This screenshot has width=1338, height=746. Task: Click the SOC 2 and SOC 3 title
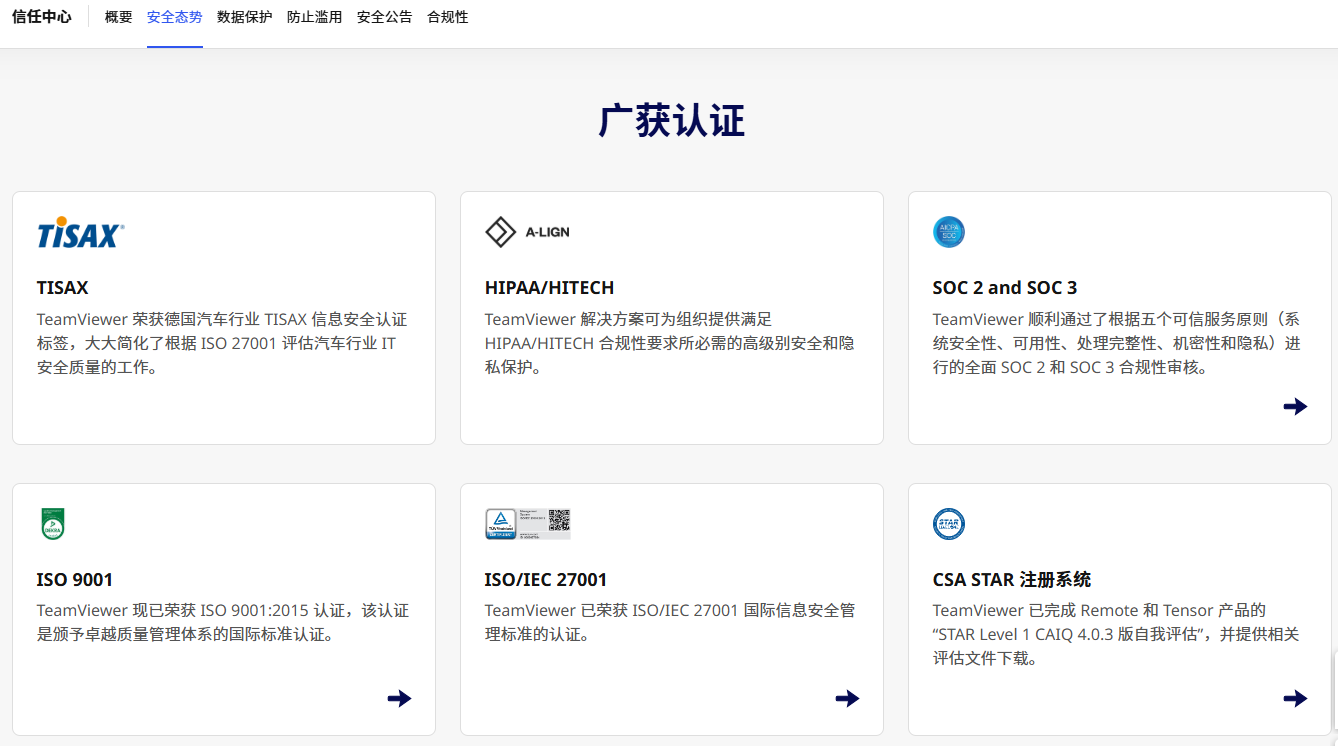(1005, 288)
